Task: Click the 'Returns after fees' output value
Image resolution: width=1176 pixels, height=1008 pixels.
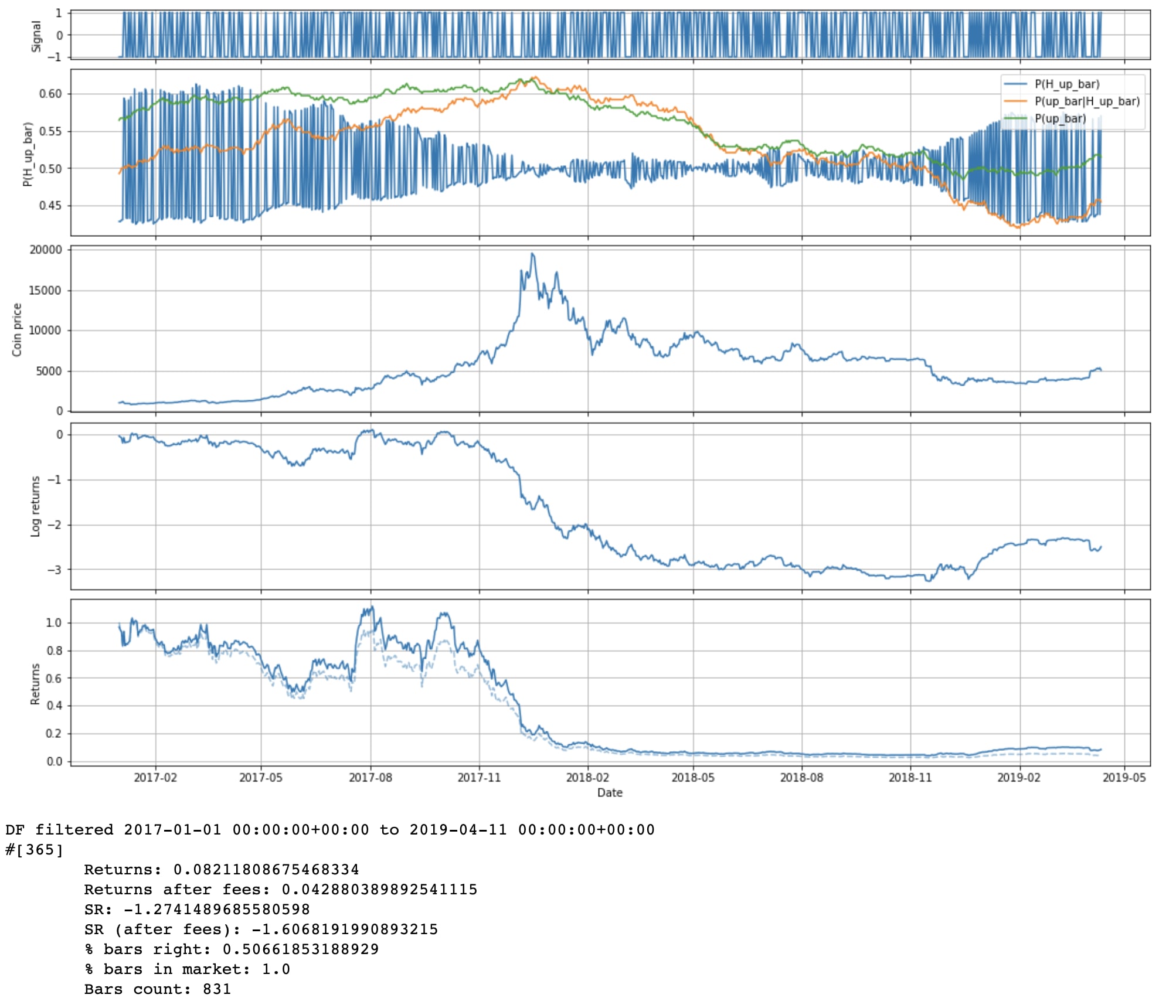Action: (379, 890)
